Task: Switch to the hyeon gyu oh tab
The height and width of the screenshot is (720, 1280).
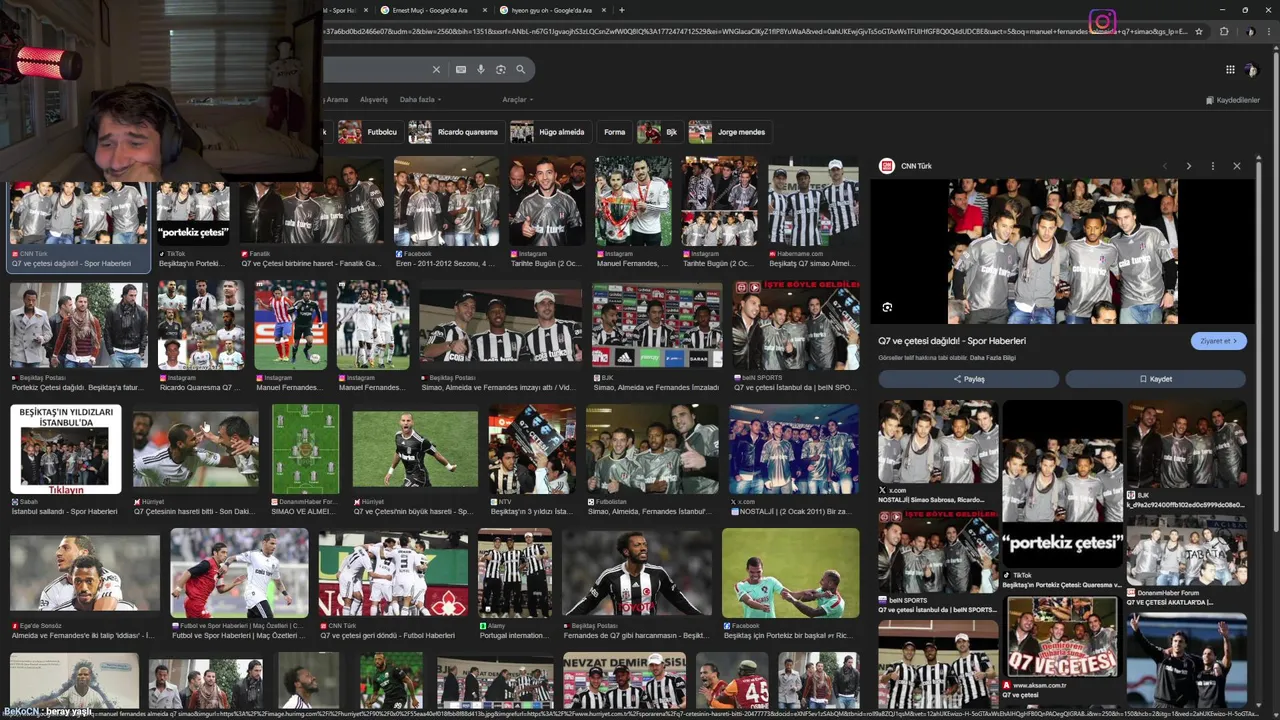Action: 551,10
